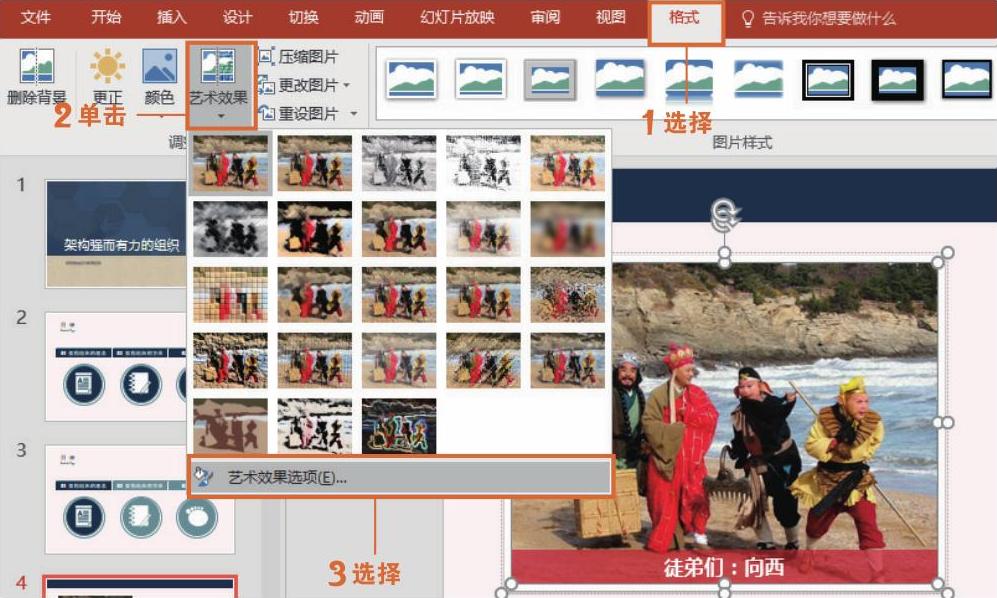The height and width of the screenshot is (598, 997).
Task: Apply the fifth picture style, reflected
Action: pos(689,80)
